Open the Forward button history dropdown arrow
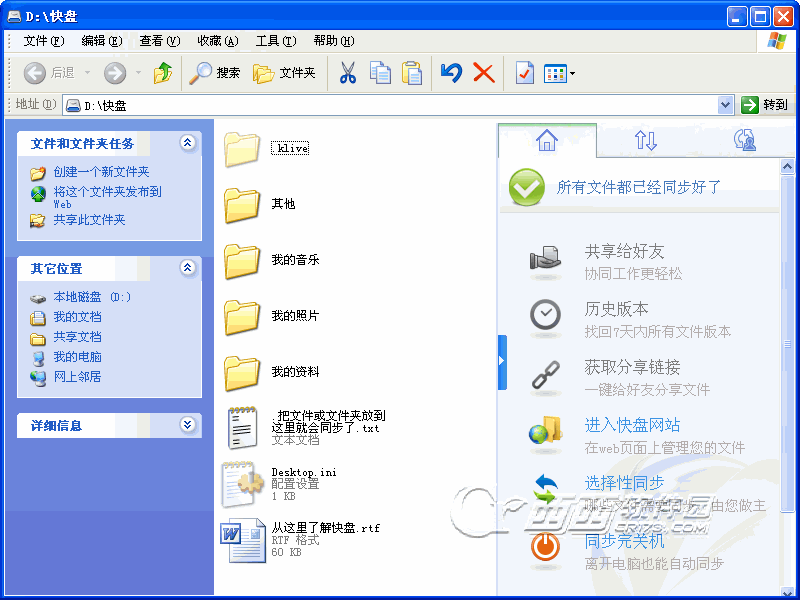The image size is (800, 600). click(138, 73)
